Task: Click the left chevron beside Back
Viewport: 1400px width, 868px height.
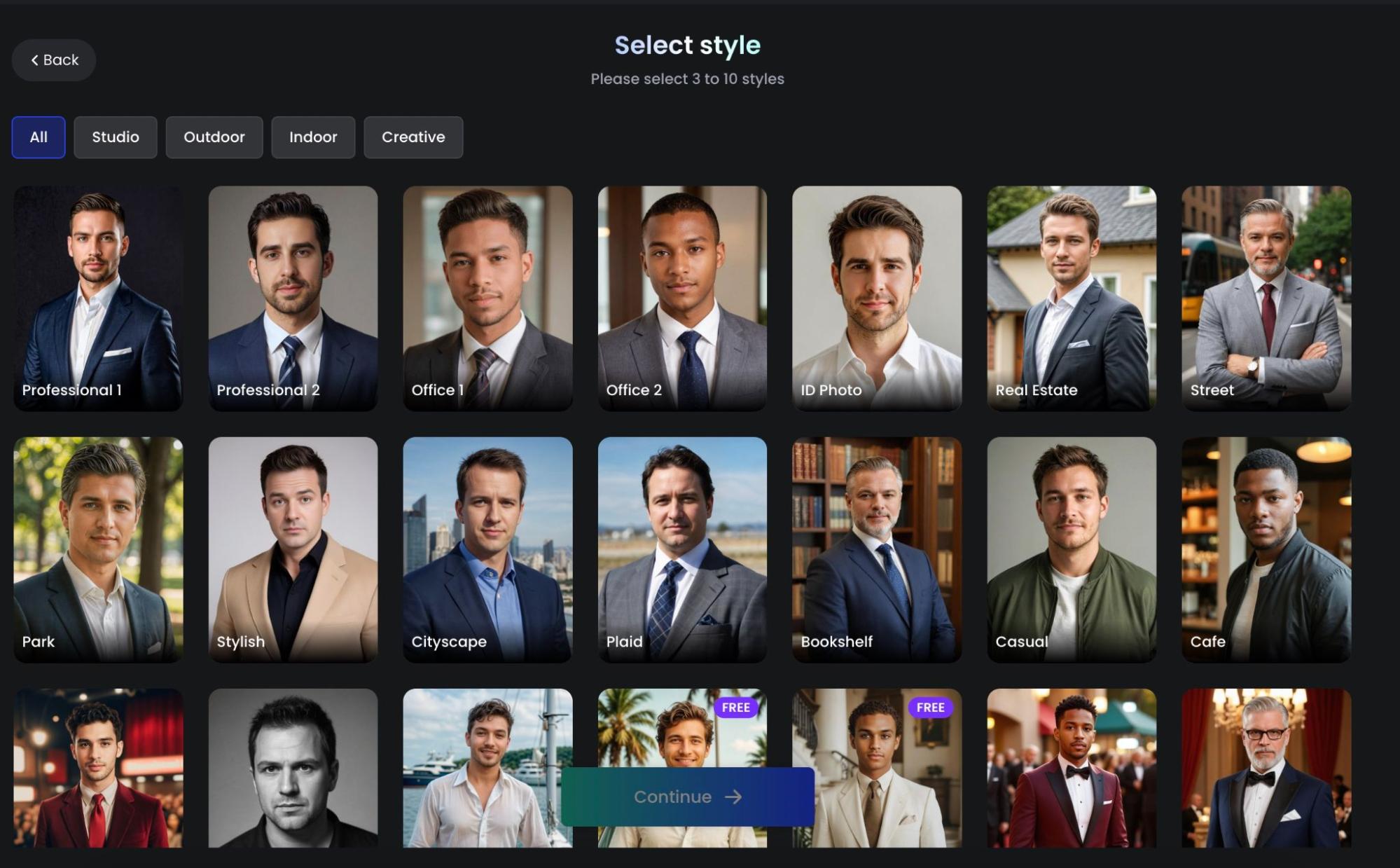Action: (34, 60)
